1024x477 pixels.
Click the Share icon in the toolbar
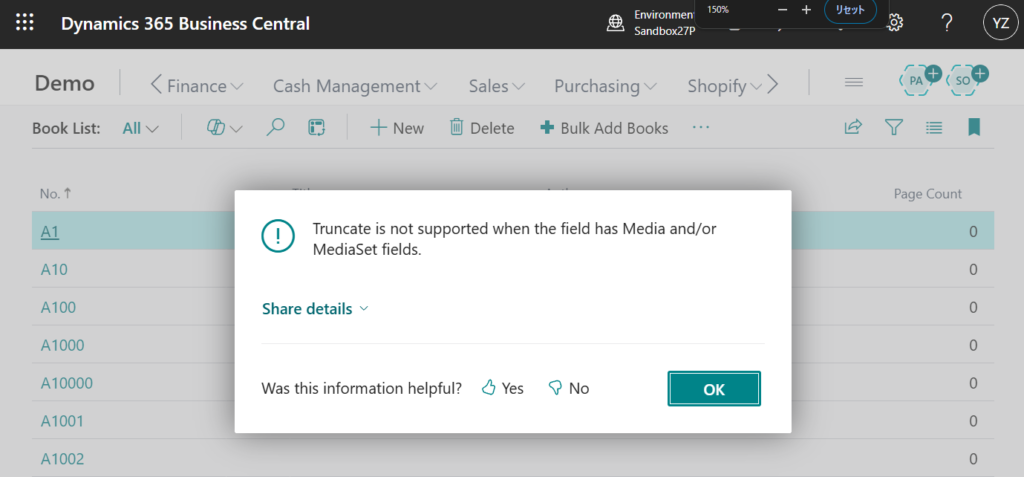[x=853, y=127]
